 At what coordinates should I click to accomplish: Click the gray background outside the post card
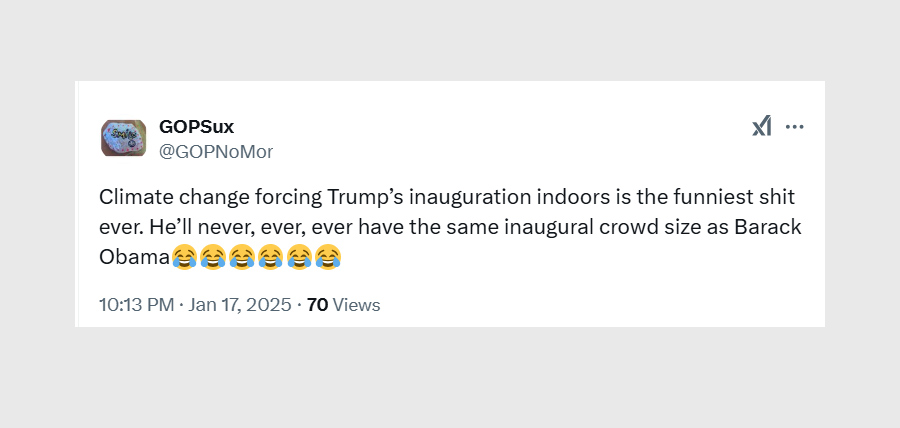click(x=450, y=380)
